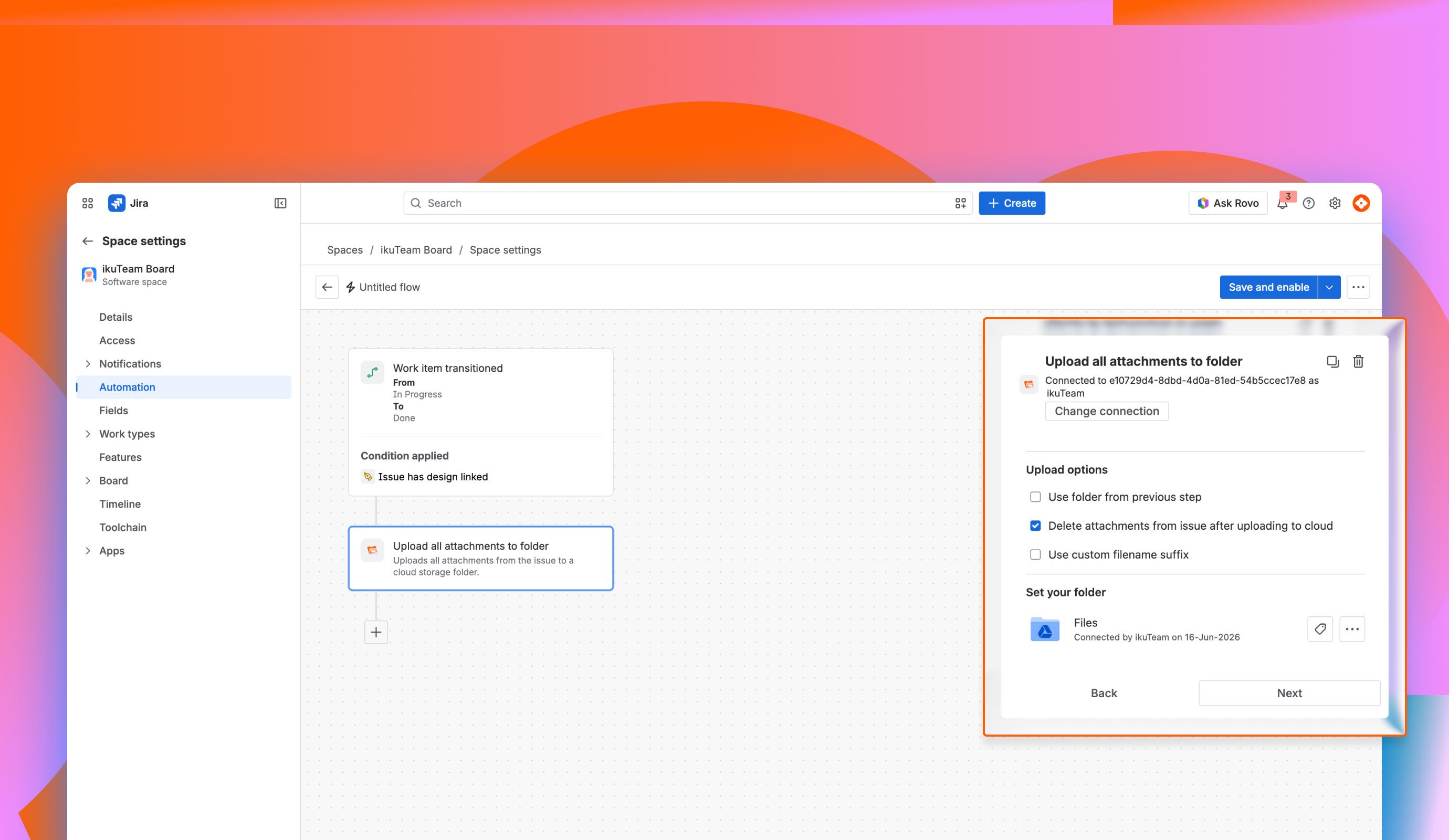Click the lightning bolt flow icon
The image size is (1449, 840).
[x=350, y=287]
